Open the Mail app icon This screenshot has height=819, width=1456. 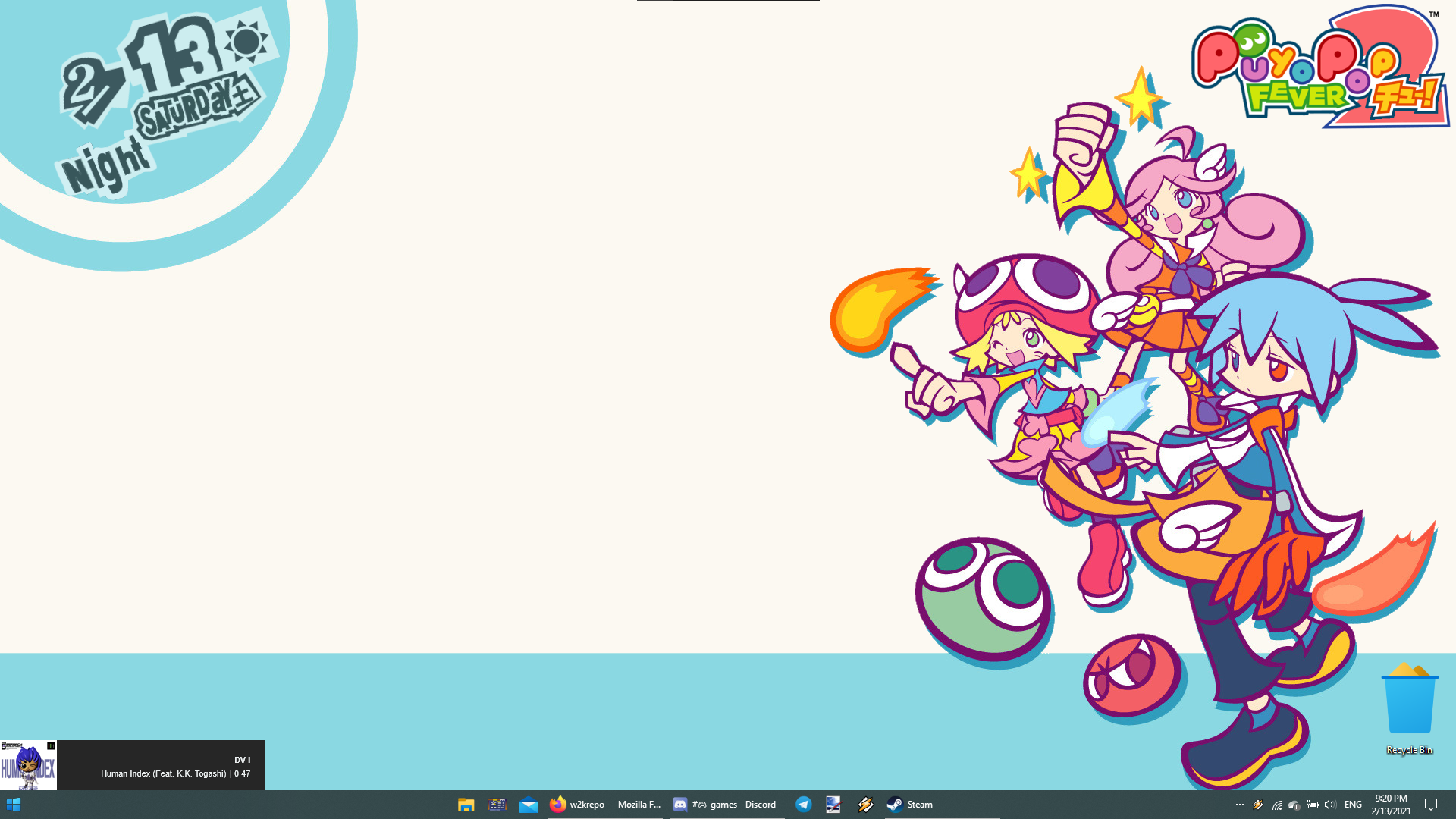(529, 805)
